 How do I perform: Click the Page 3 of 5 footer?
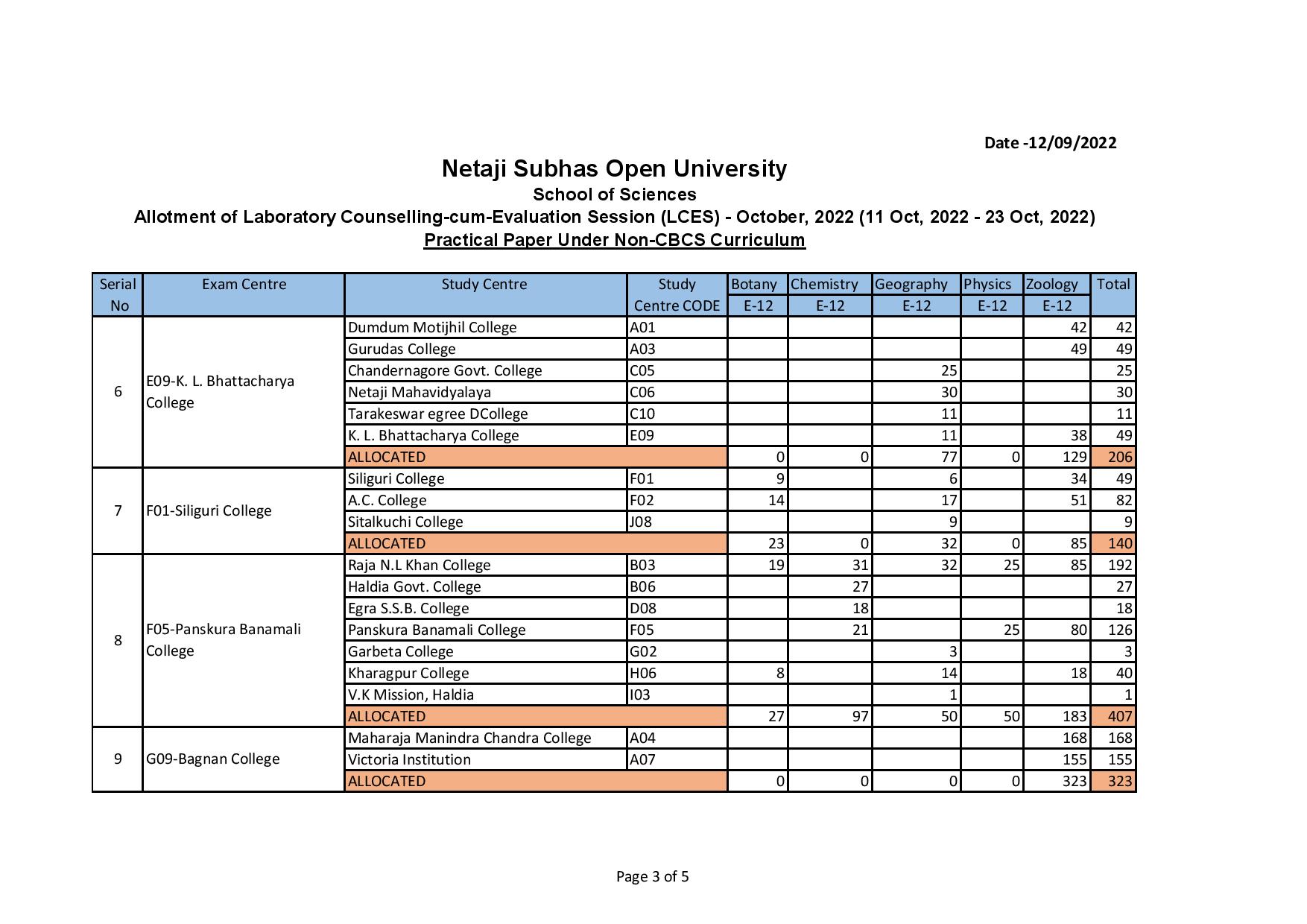click(x=652, y=876)
